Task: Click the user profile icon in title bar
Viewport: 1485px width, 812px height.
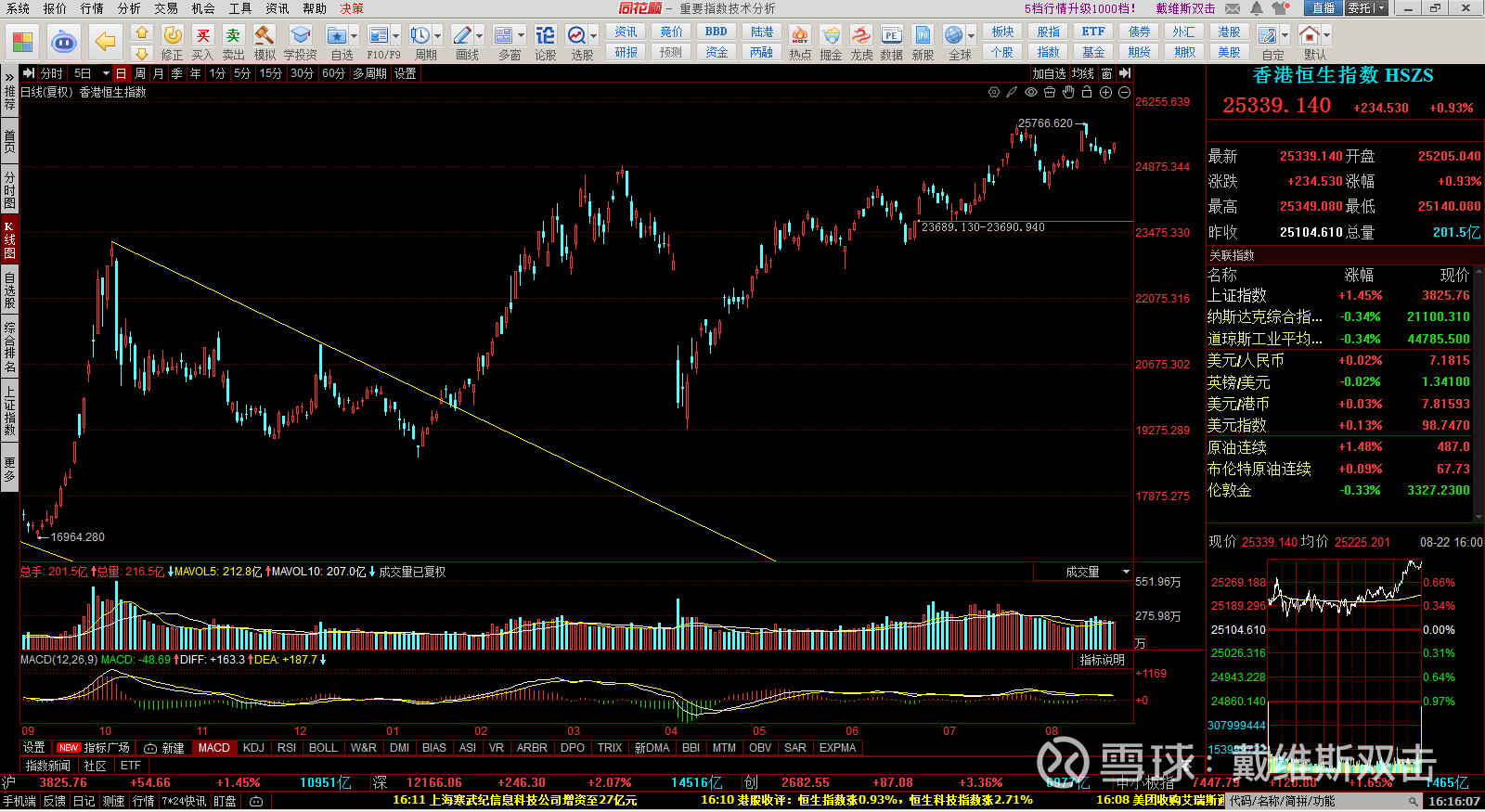Action: coord(1280,8)
